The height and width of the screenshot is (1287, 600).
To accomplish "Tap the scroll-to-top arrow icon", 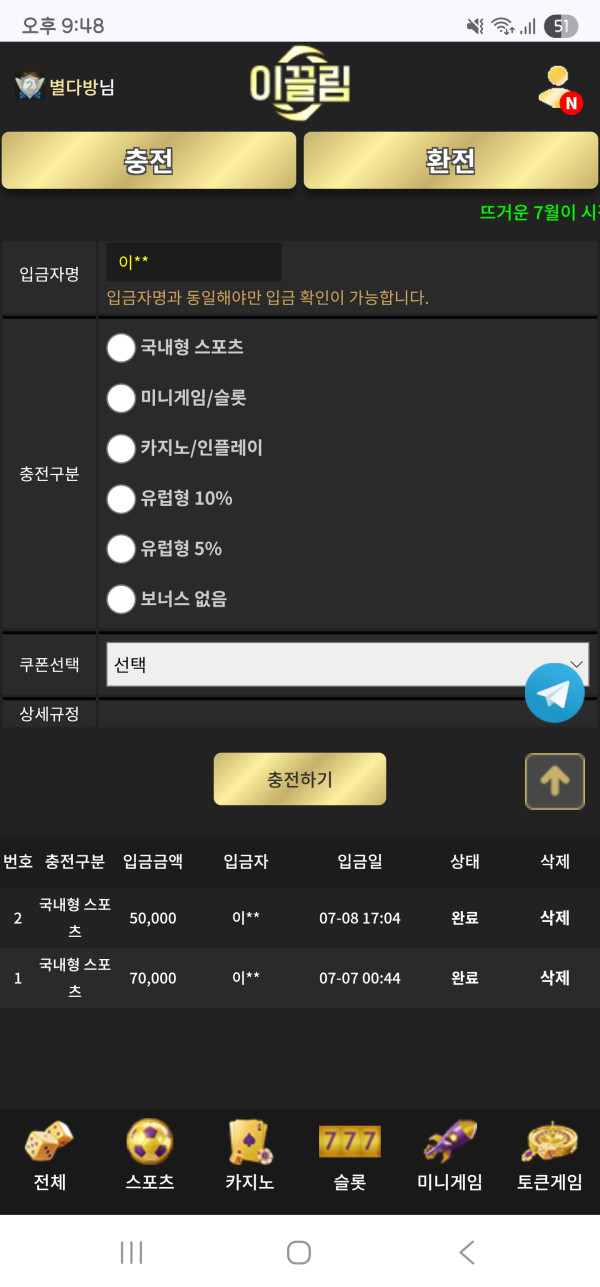I will click(x=555, y=781).
